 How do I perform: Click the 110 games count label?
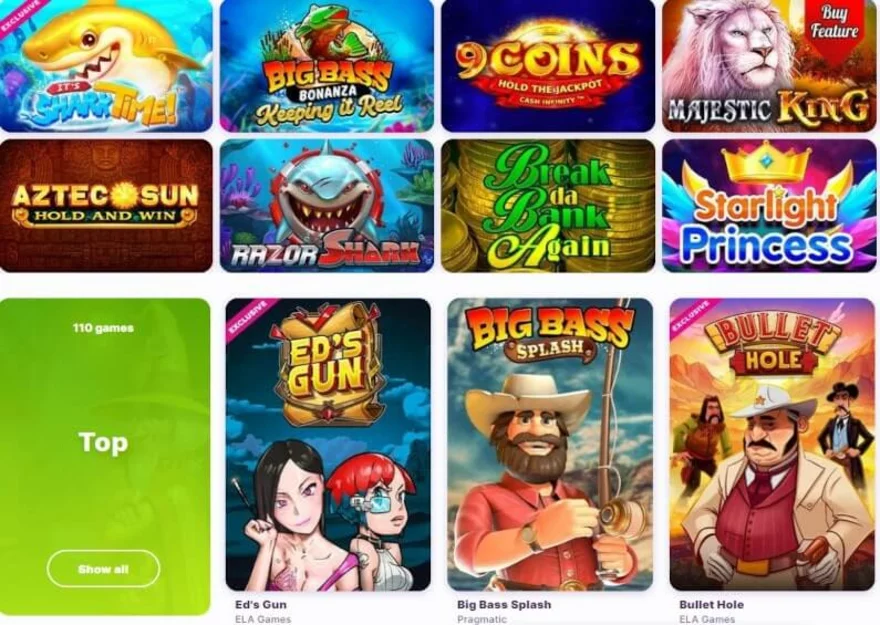pos(103,328)
